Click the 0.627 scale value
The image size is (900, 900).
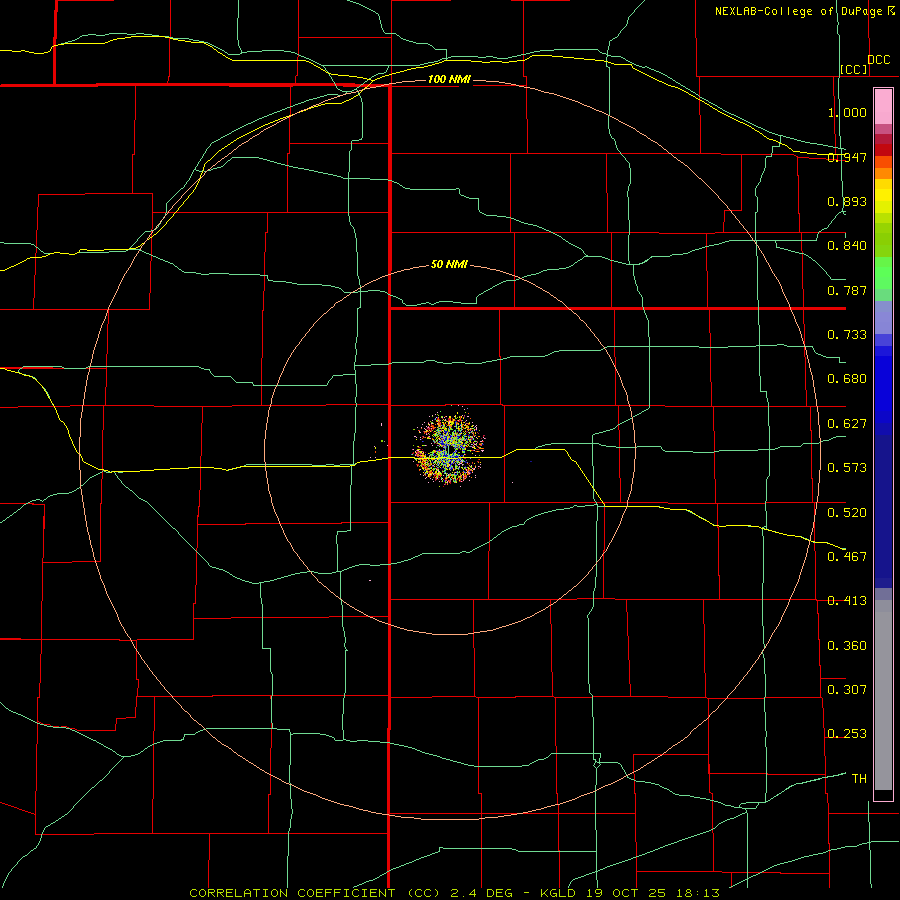(x=847, y=424)
